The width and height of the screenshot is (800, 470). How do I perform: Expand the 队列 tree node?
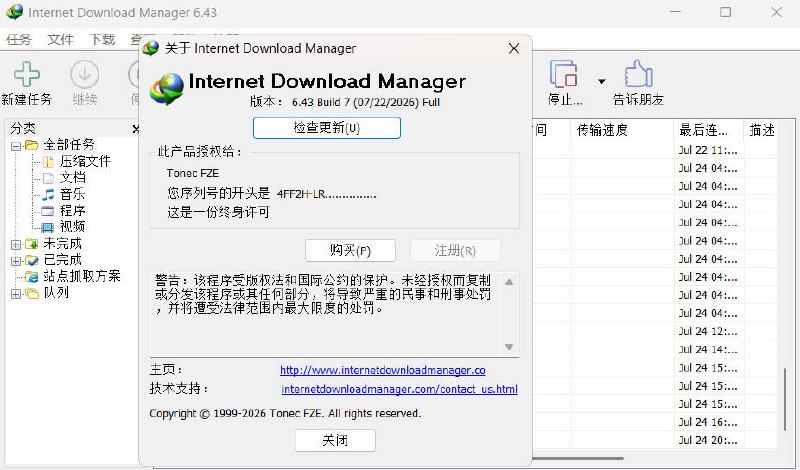click(x=16, y=294)
